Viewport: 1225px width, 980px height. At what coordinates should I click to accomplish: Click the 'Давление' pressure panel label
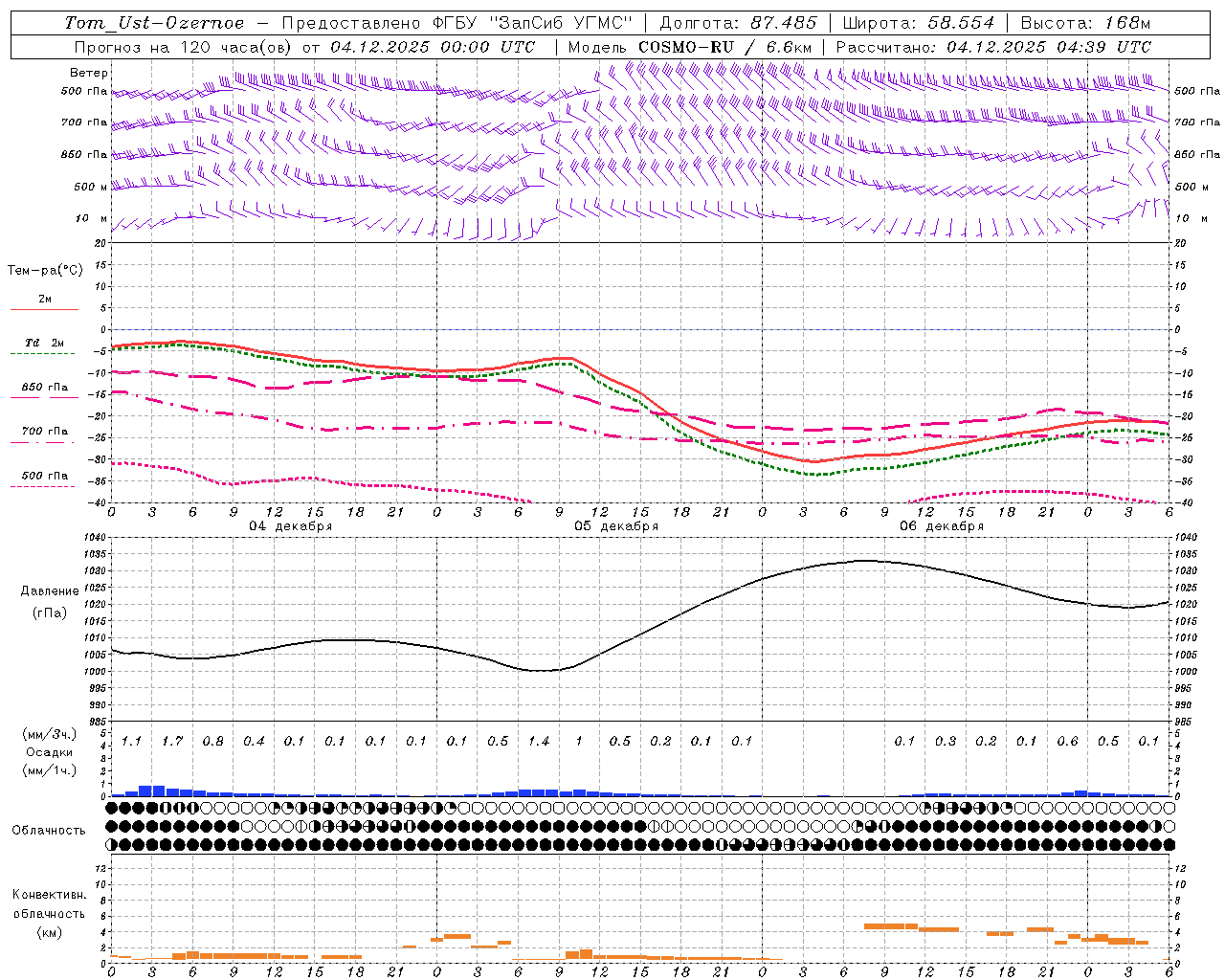pyautogui.click(x=50, y=591)
